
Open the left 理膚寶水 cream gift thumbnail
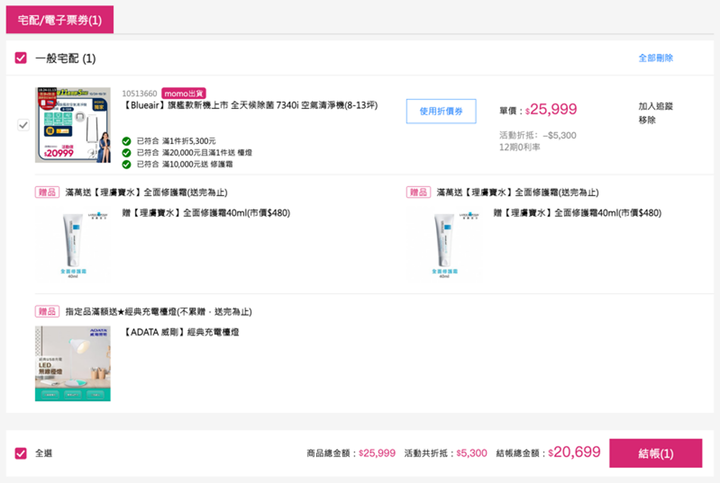click(73, 243)
